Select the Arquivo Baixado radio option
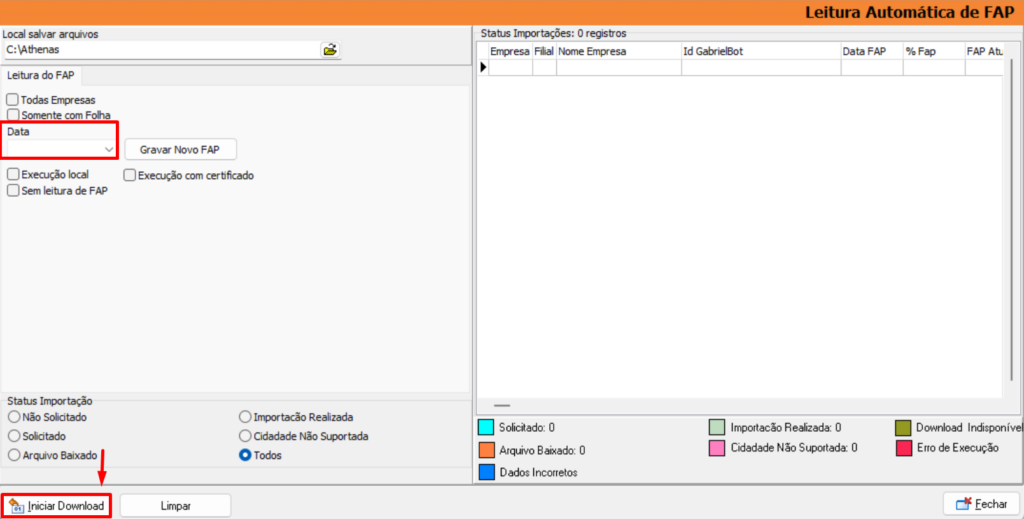Screen dimensions: 1024x519 pos(14,455)
